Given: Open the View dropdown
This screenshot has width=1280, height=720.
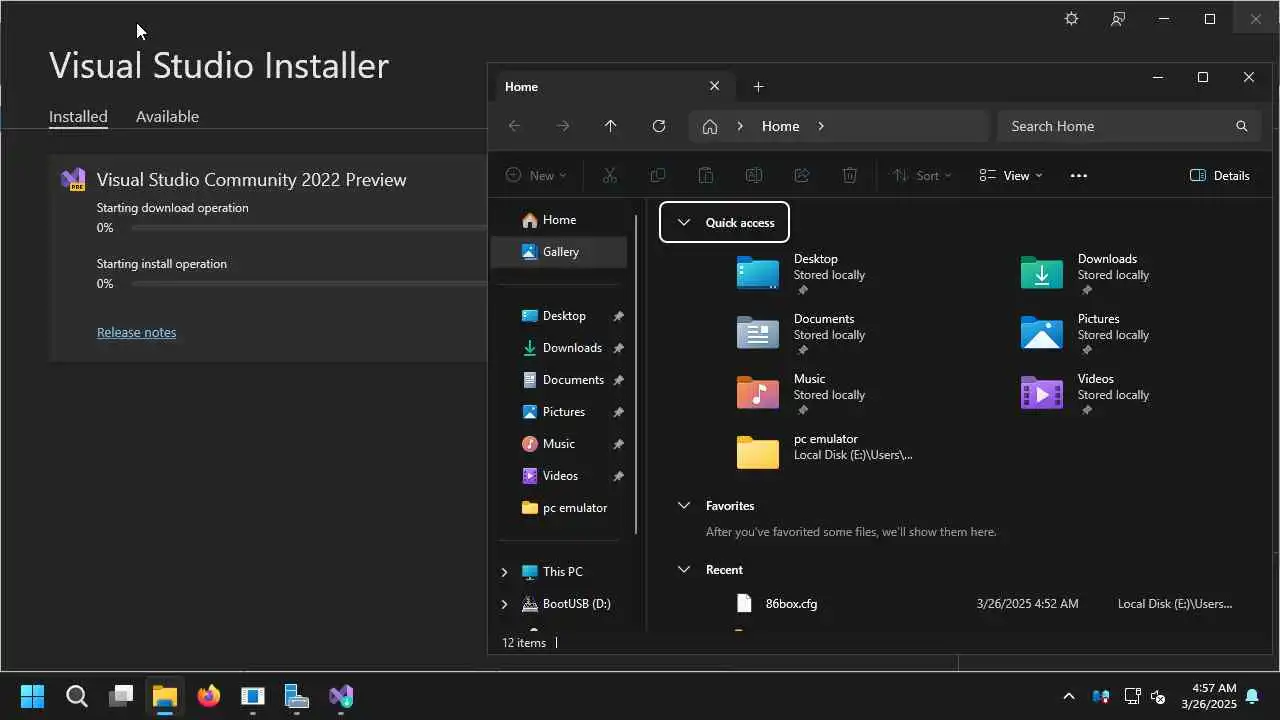Looking at the screenshot, I should [1011, 175].
